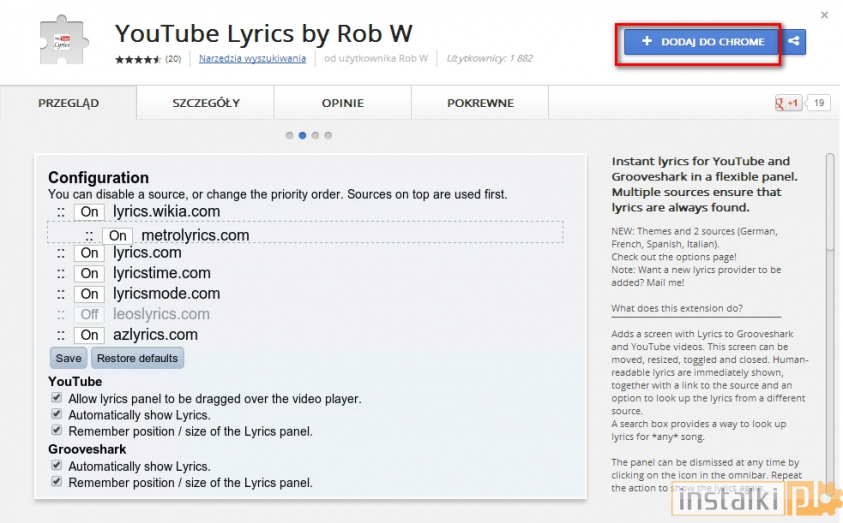843x523 pixels.
Task: Toggle the On switch for metrolyrics.com
Action: coord(118,235)
